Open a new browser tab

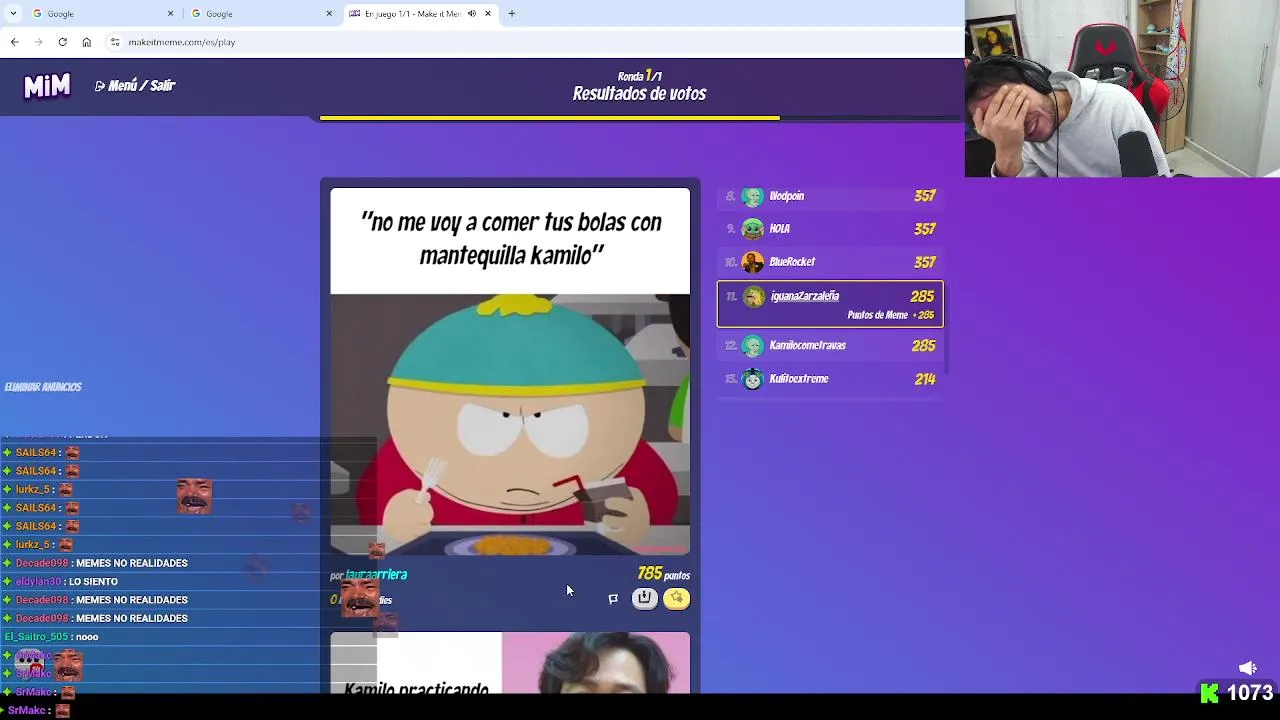[x=512, y=13]
